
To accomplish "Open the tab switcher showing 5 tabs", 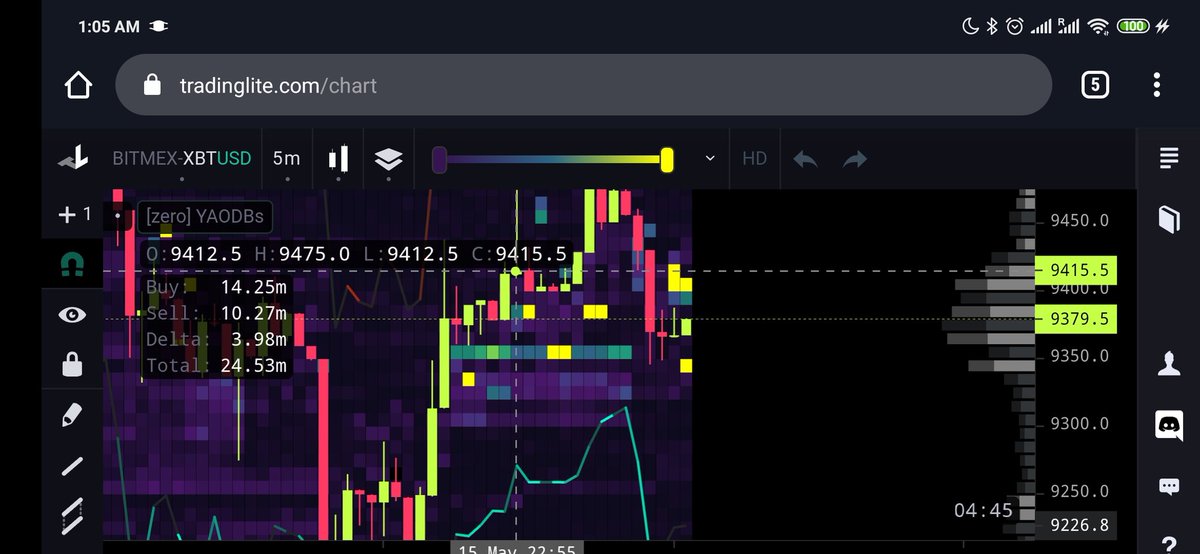I will (x=1095, y=85).
